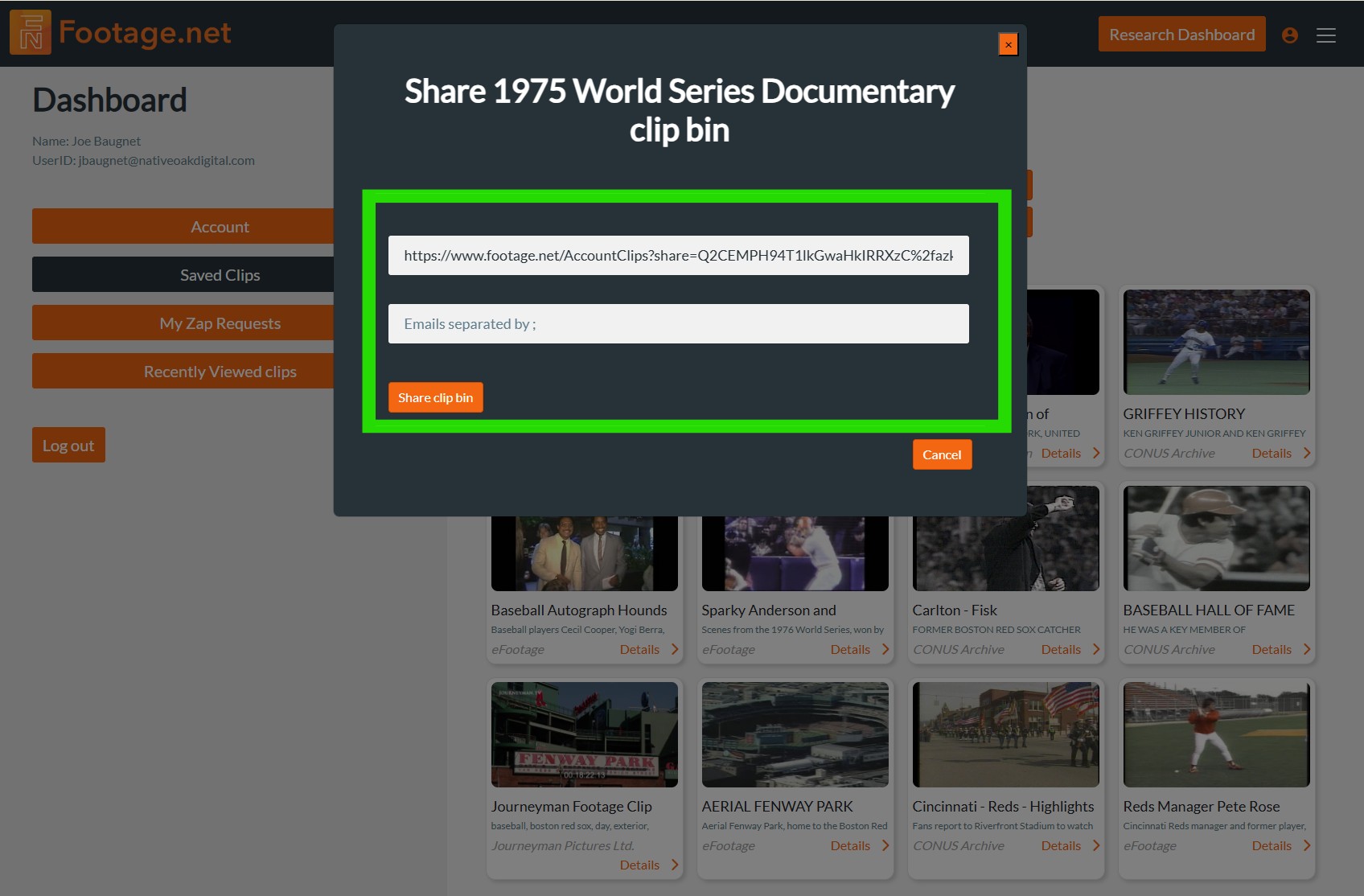This screenshot has width=1364, height=896.
Task: Click the Log out button
Action: 68,445
